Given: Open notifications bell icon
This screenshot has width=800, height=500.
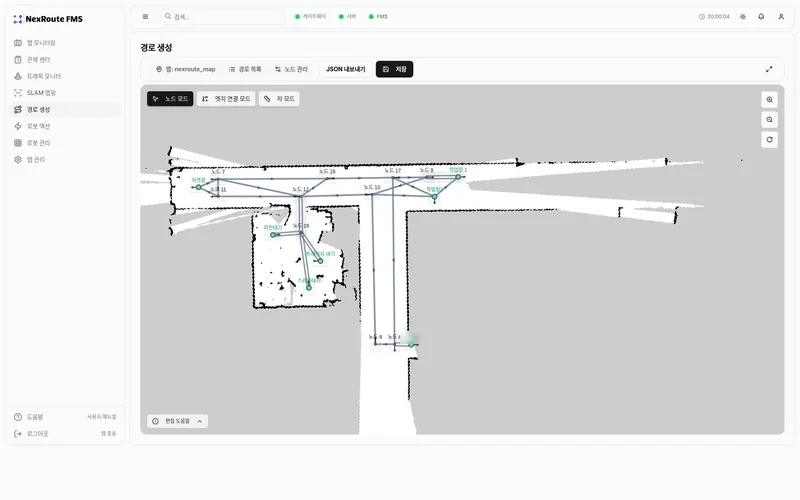Looking at the screenshot, I should pos(761,17).
